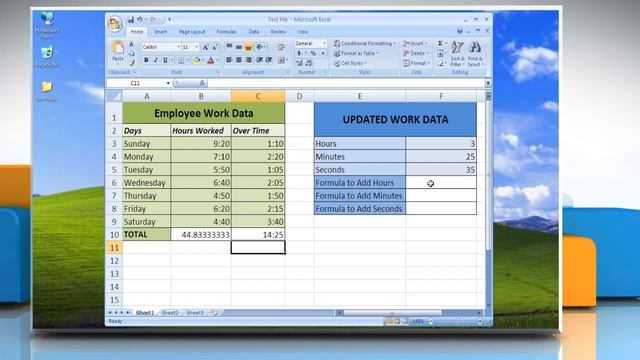This screenshot has width=640, height=360.
Task: Open My Network Places desktop icon
Action: [x=47, y=24]
